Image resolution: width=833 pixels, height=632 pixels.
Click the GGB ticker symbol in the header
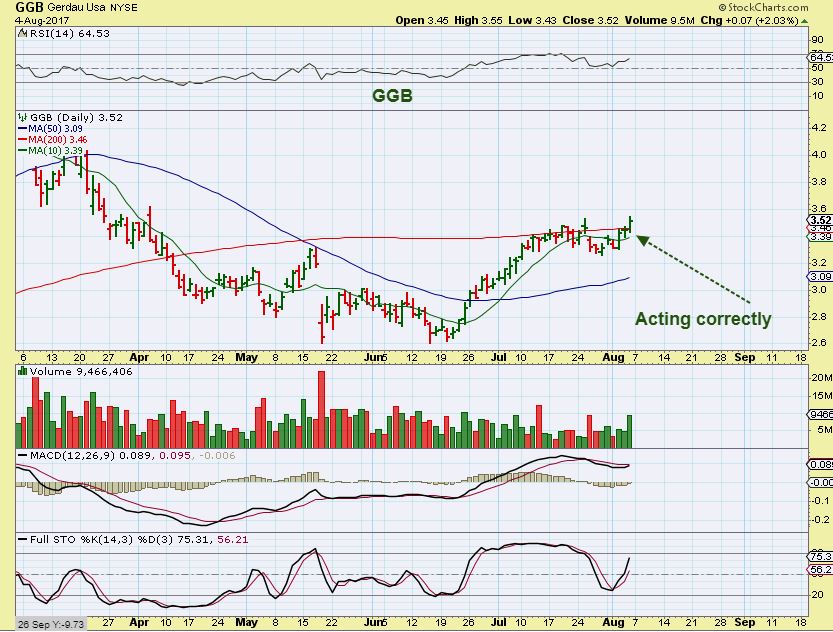click(x=29, y=7)
